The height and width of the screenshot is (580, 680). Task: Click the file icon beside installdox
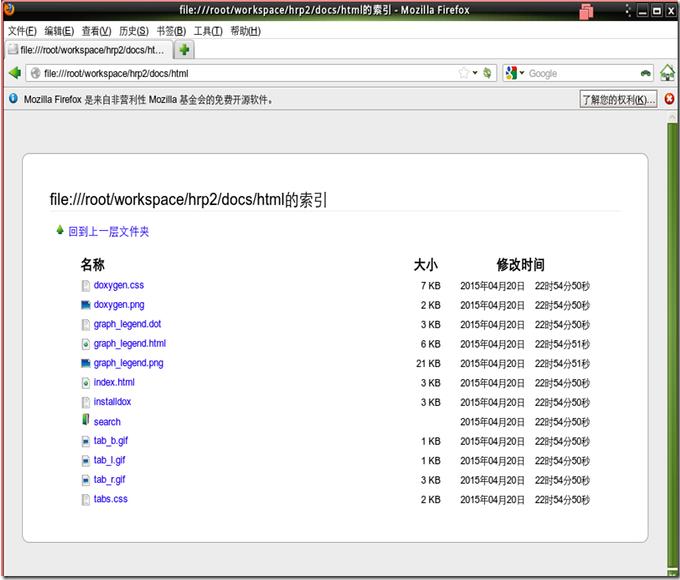pyautogui.click(x=85, y=402)
